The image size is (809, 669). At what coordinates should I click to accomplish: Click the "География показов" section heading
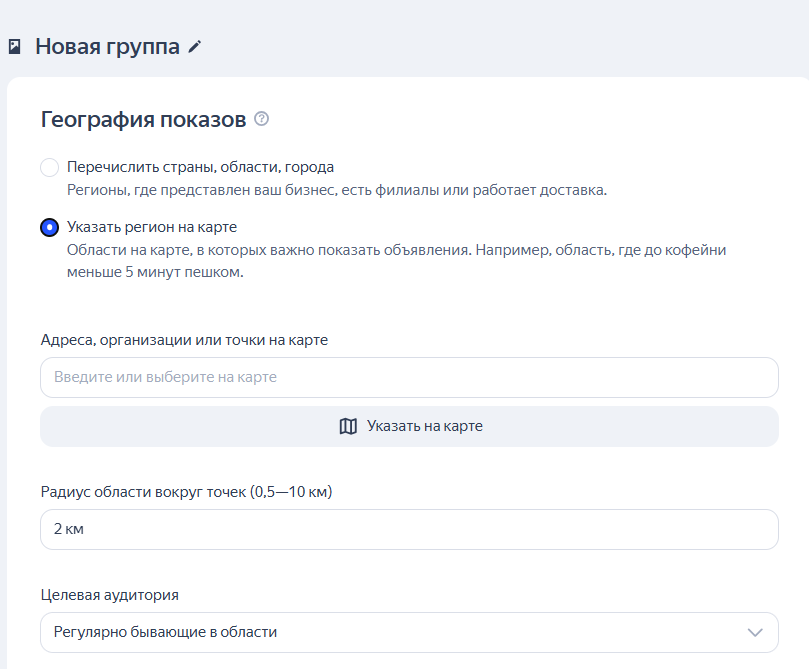(x=140, y=118)
